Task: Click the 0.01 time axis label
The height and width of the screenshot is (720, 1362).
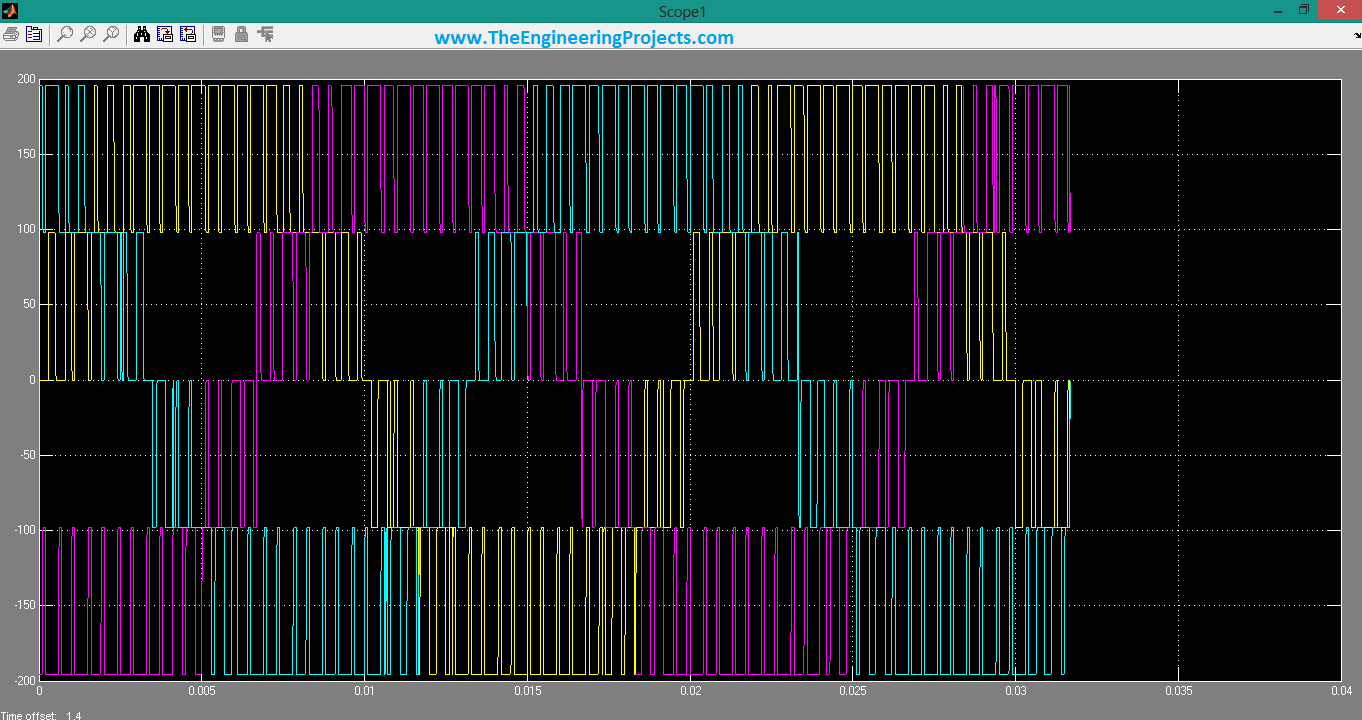Action: [365, 691]
